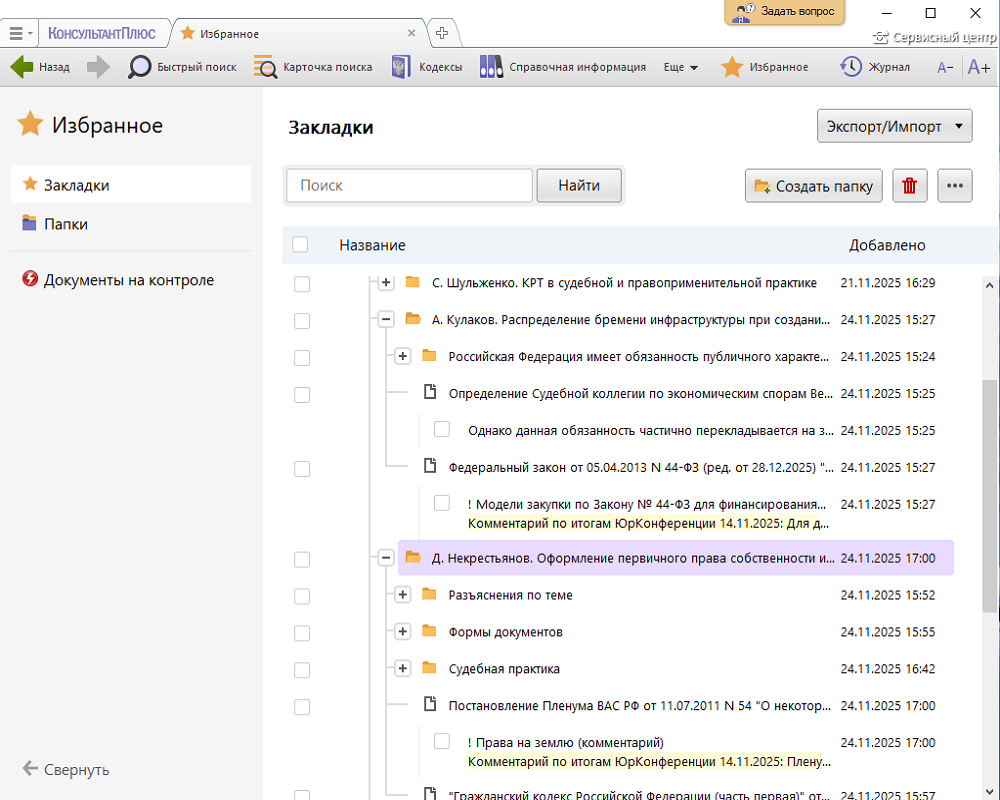Tick the select-all checkbox in header row
This screenshot has width=1000, height=800.
point(300,245)
